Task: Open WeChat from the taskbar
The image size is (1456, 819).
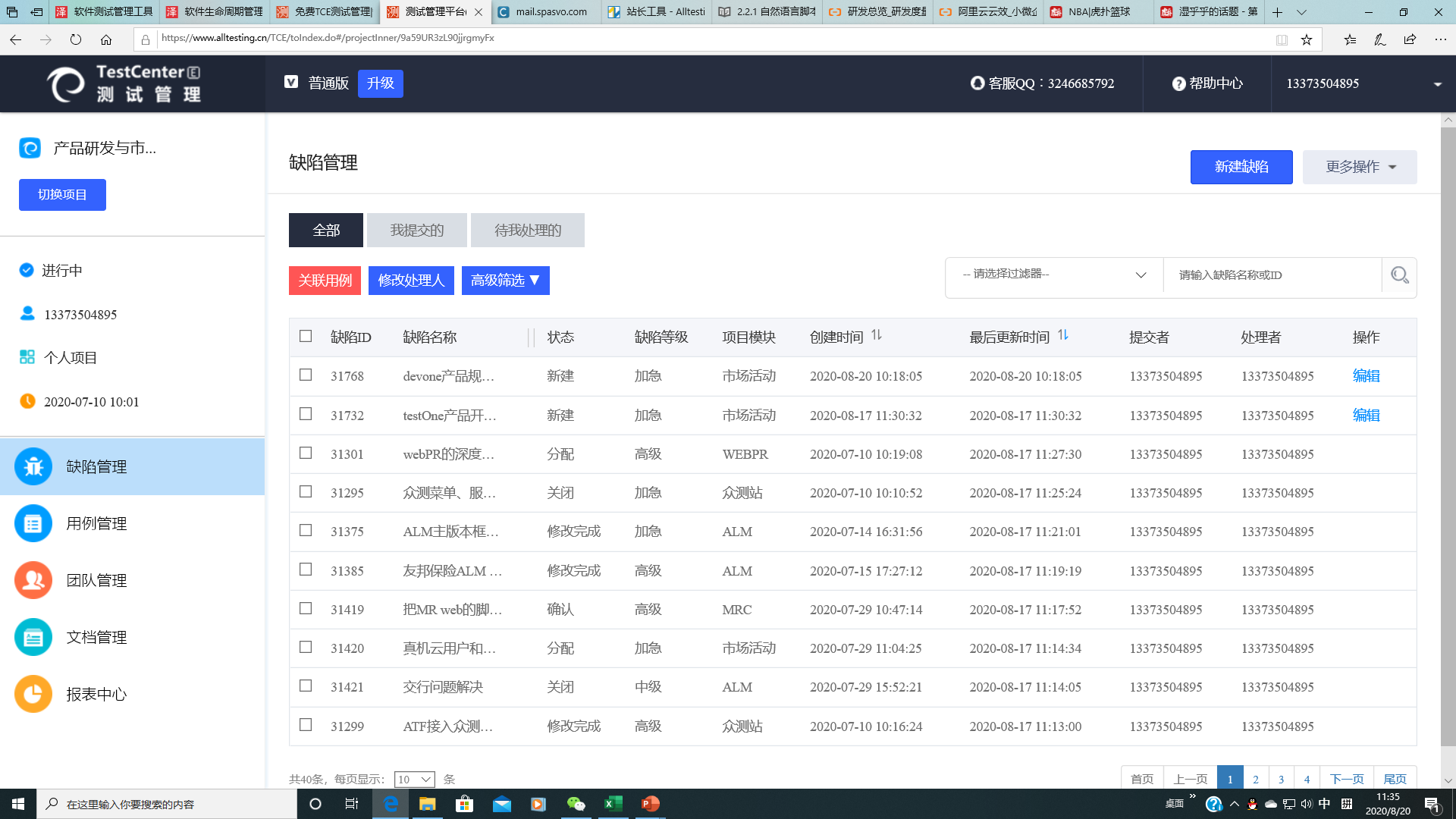Action: [576, 804]
